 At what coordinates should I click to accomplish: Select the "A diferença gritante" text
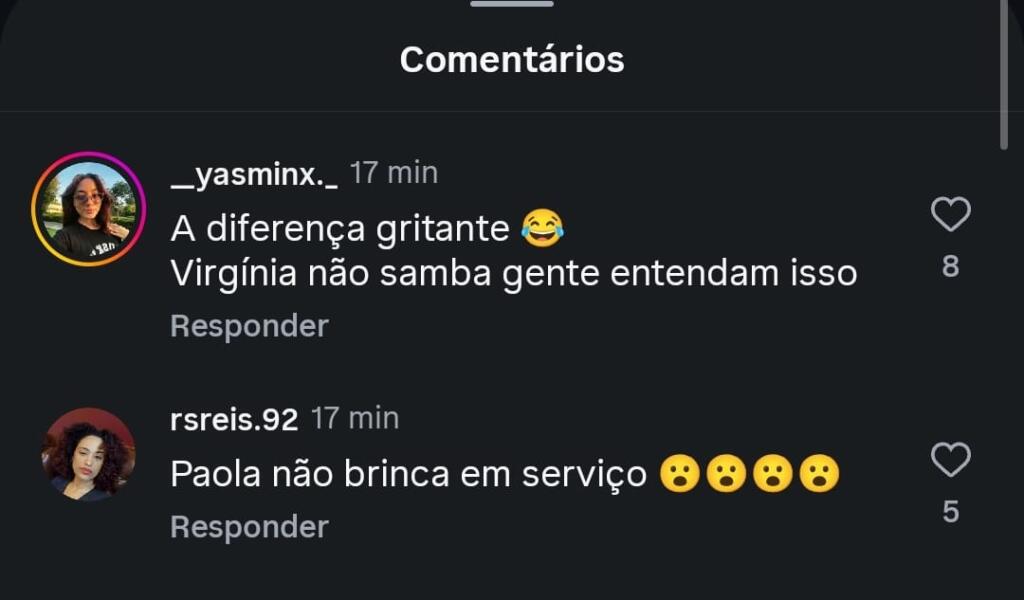(340, 229)
